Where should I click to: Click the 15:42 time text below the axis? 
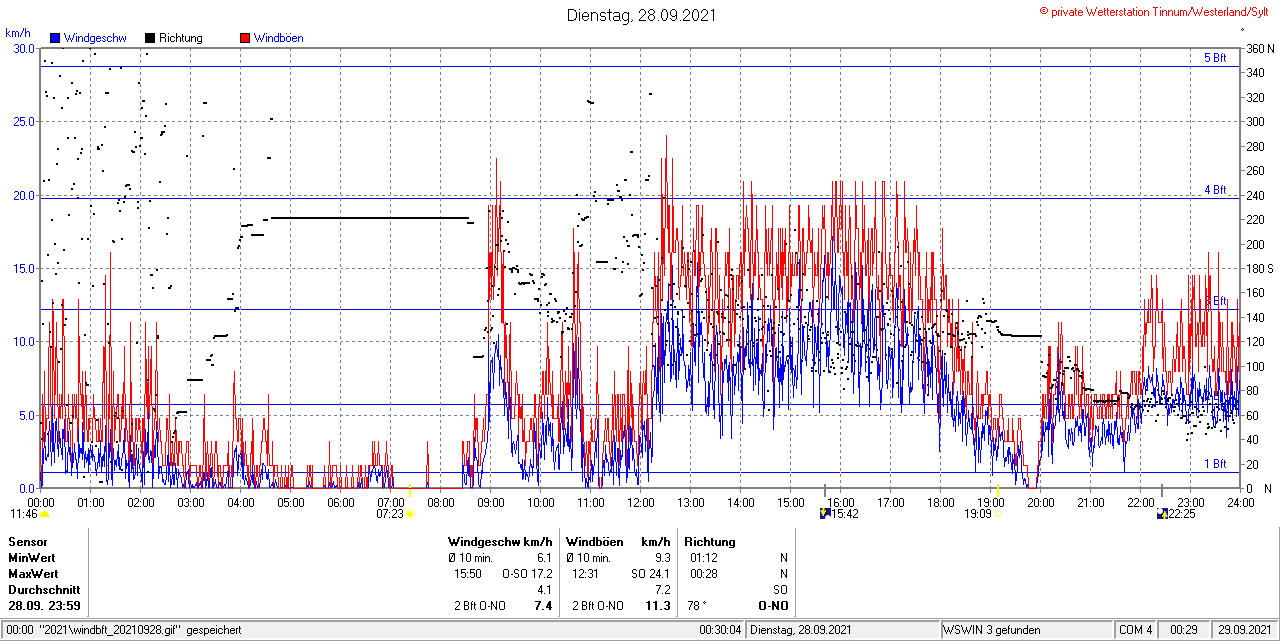[846, 514]
